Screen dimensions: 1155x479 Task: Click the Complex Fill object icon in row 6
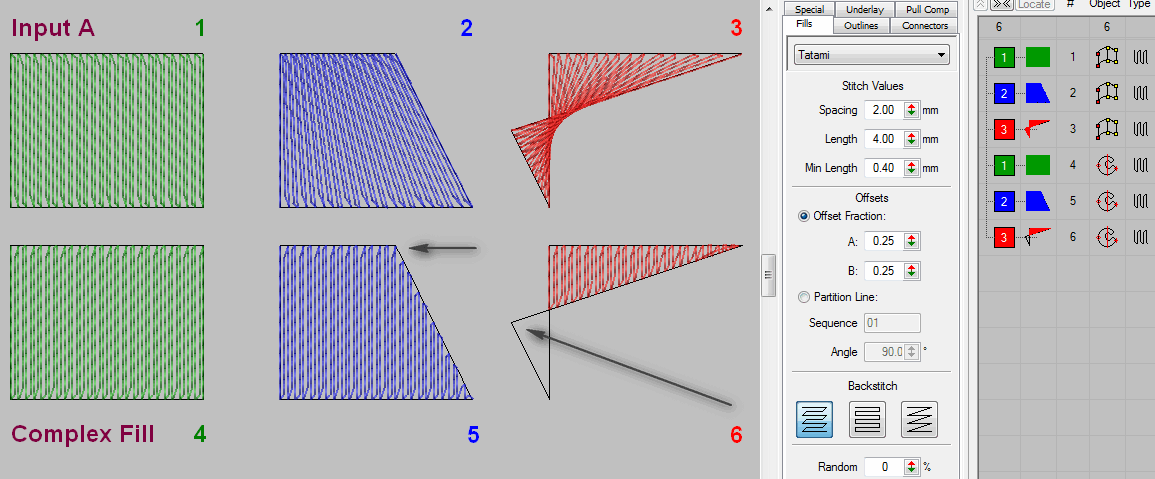[1106, 237]
